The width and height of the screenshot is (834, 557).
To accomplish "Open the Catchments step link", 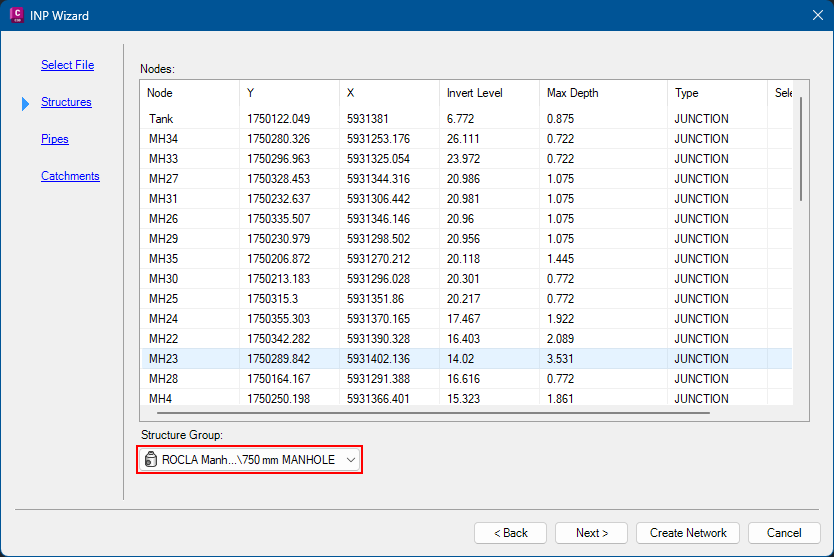I will tap(70, 176).
